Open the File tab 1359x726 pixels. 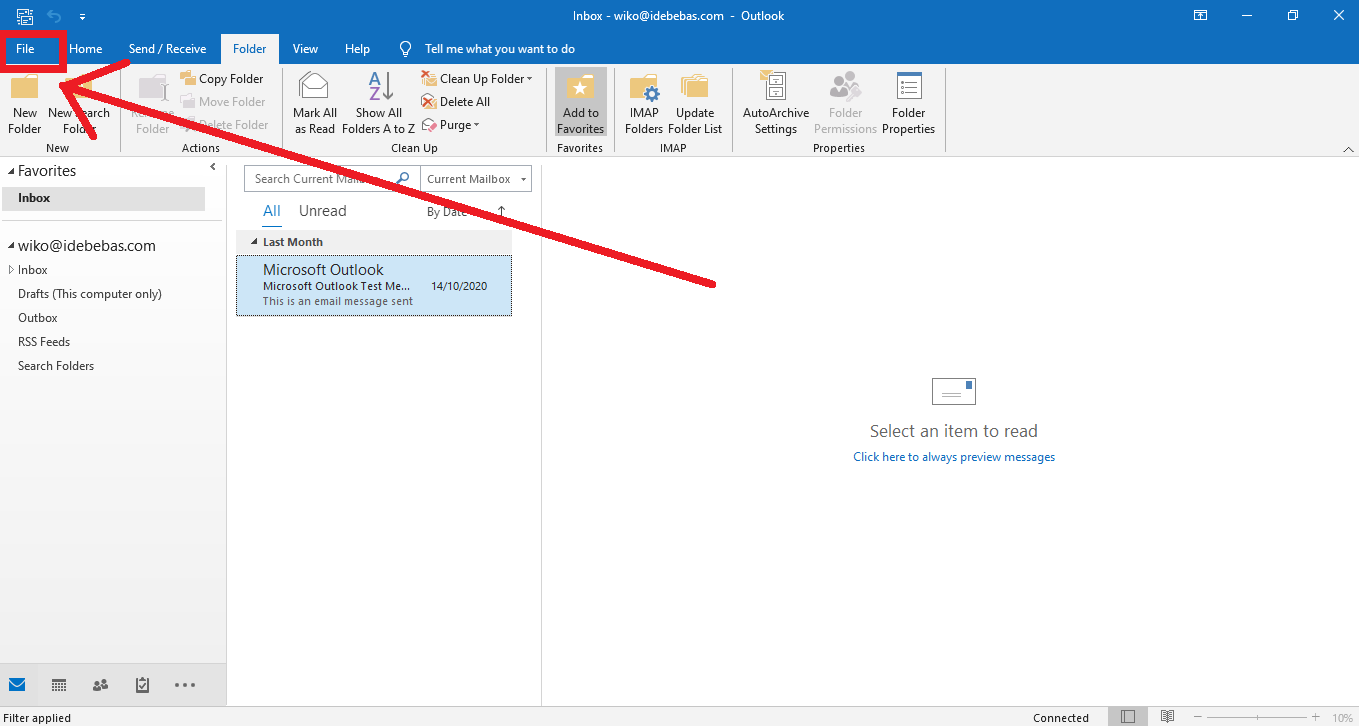25,48
